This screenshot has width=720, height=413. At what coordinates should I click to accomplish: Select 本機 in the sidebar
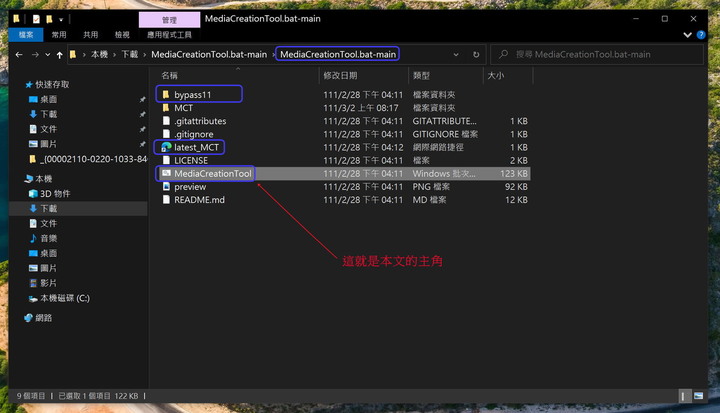39,179
